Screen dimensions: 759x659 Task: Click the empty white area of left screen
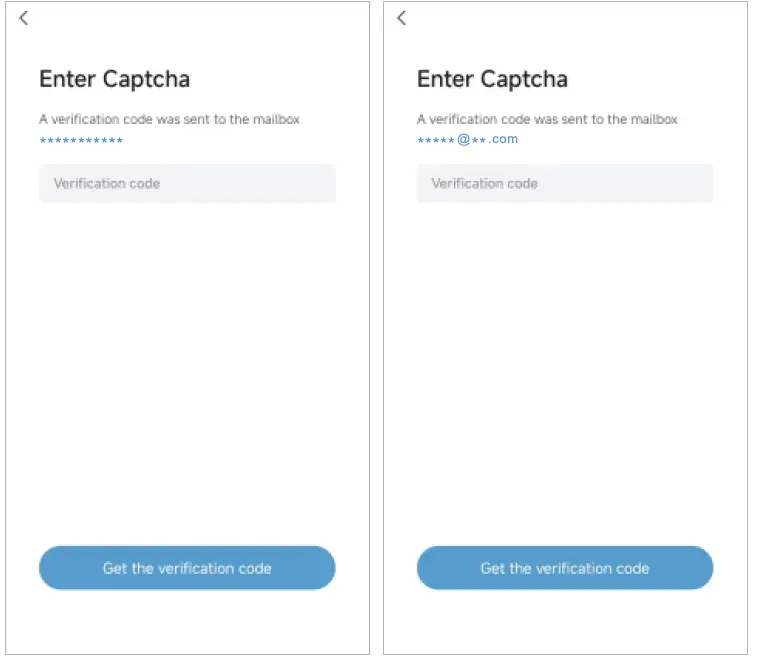[187, 380]
